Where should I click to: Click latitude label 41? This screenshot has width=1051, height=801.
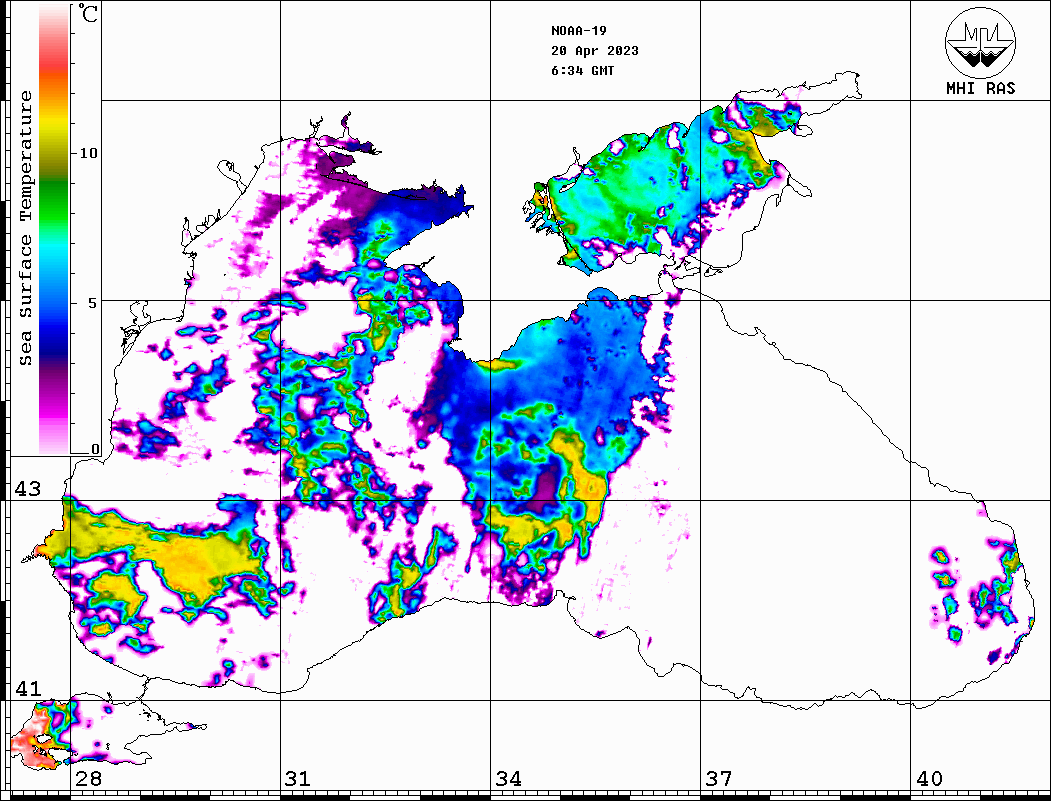(28, 688)
